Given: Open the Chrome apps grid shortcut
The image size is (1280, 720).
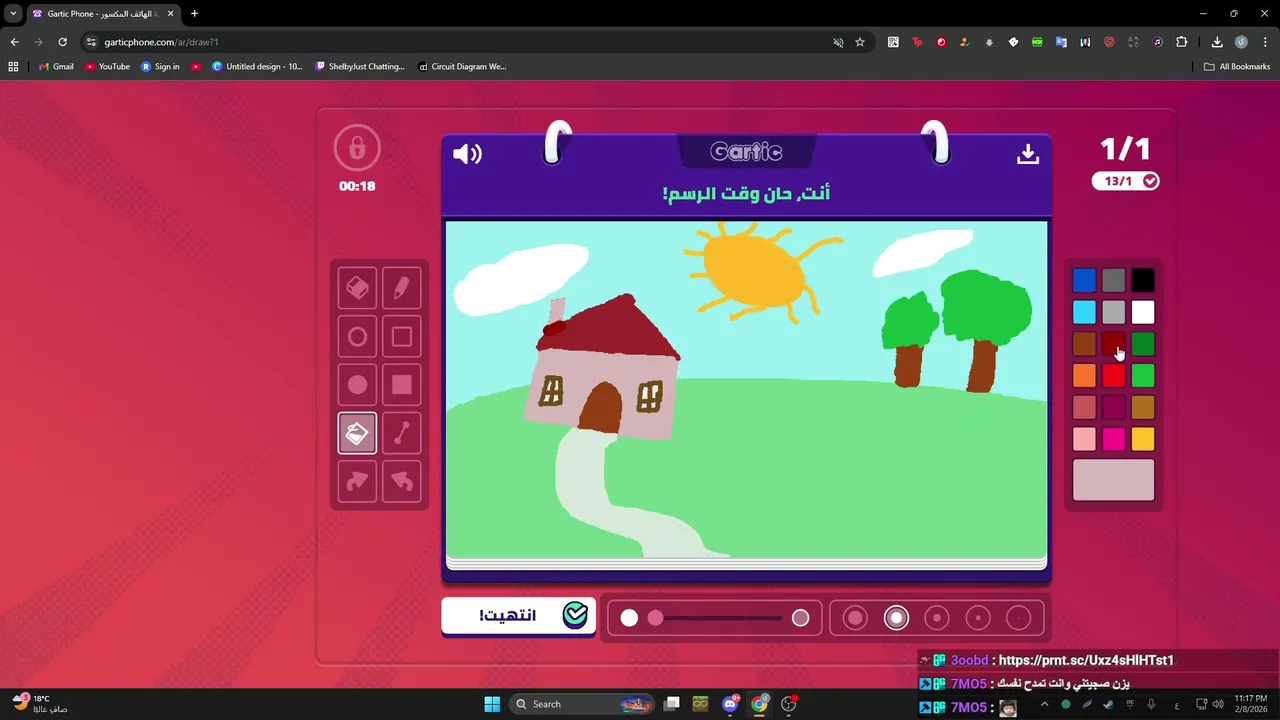Looking at the screenshot, I should [x=13, y=67].
